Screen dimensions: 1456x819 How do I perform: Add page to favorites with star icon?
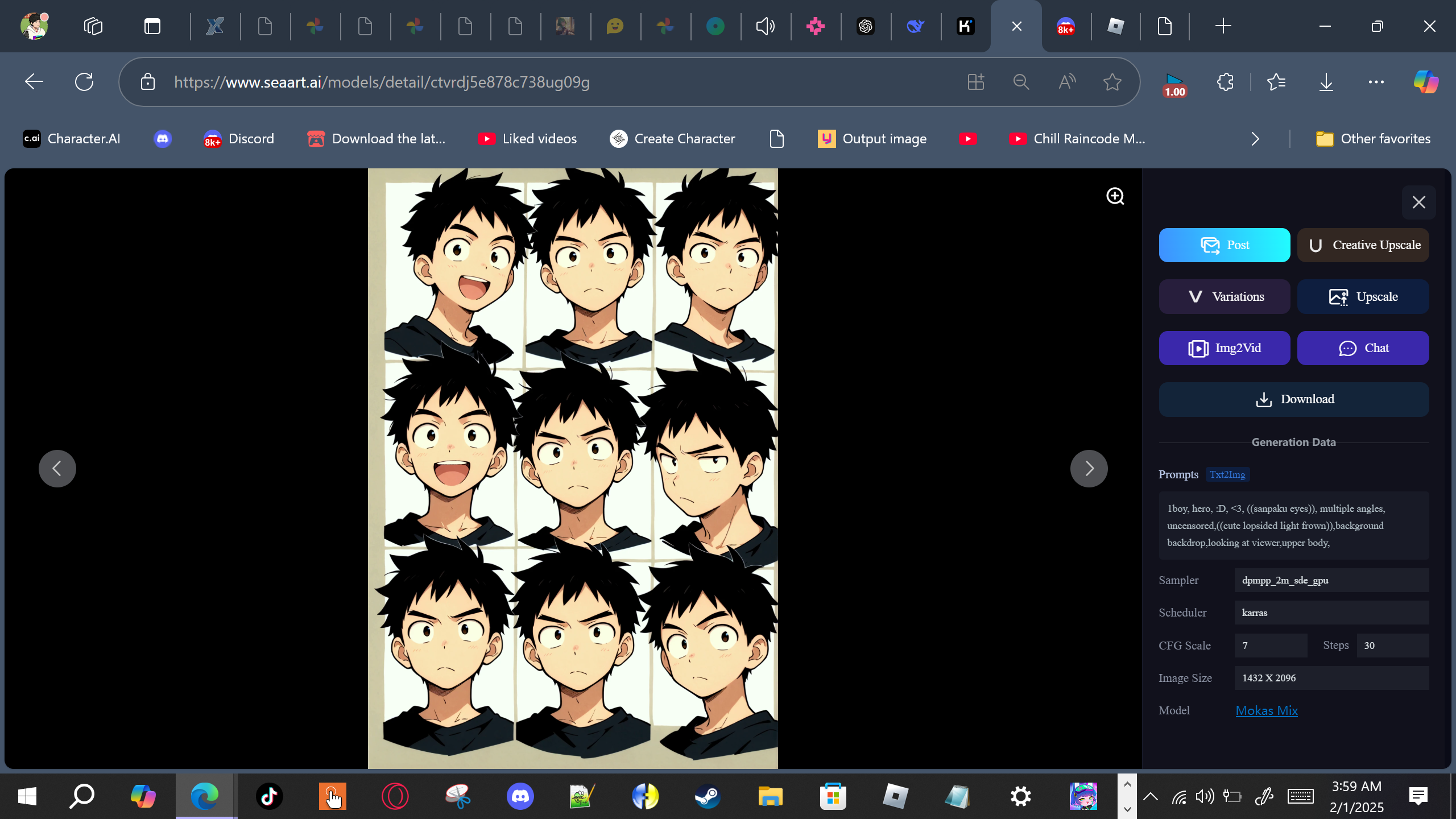point(1112,82)
